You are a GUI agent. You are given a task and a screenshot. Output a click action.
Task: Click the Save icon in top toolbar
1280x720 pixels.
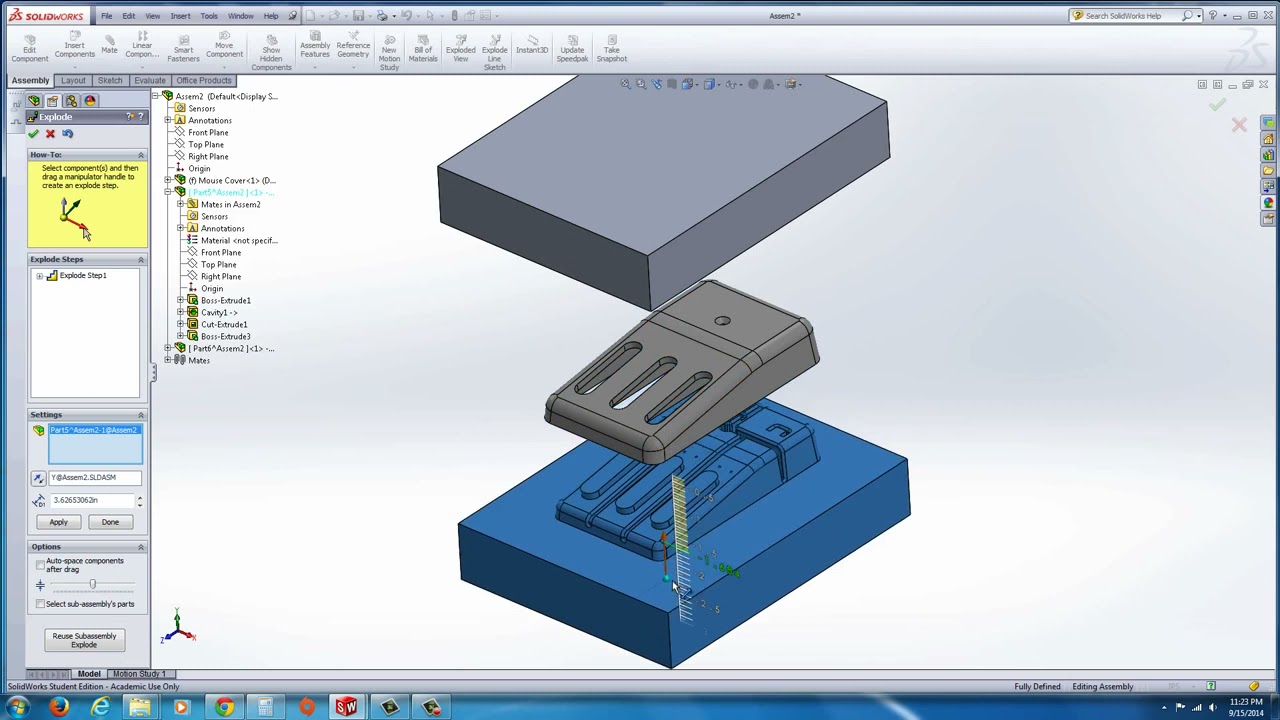pos(357,16)
